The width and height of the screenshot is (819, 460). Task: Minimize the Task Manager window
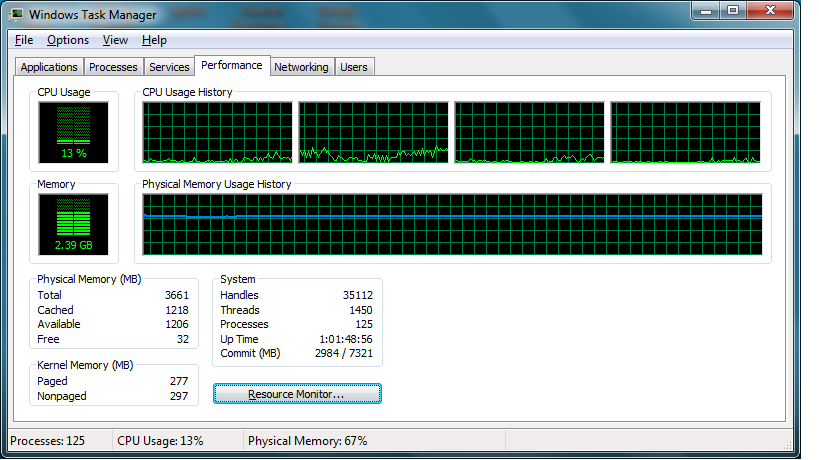point(706,10)
